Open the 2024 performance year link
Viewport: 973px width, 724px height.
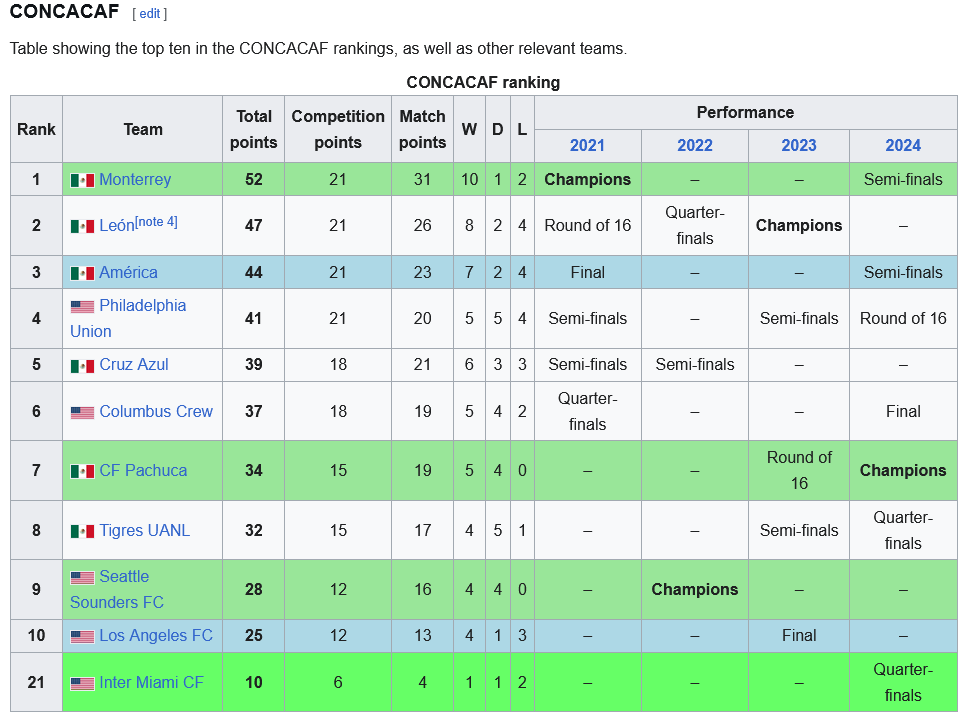pos(903,145)
